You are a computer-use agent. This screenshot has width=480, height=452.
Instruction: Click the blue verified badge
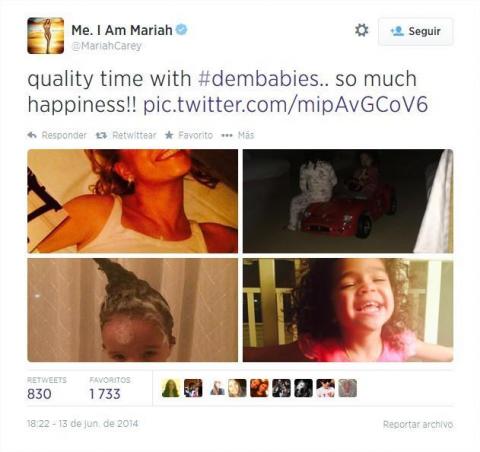tap(182, 30)
